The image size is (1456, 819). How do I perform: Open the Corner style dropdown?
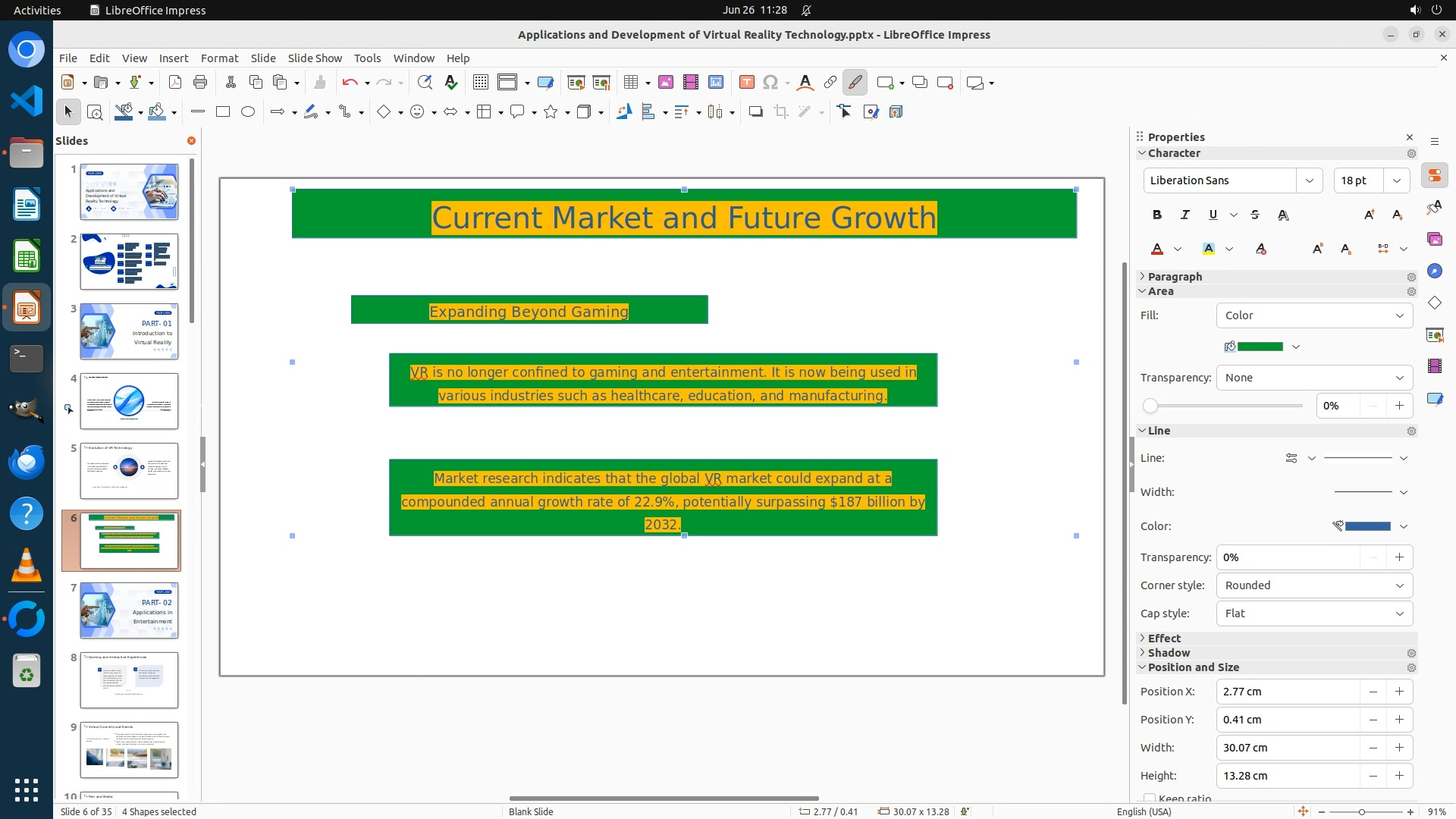1314,585
